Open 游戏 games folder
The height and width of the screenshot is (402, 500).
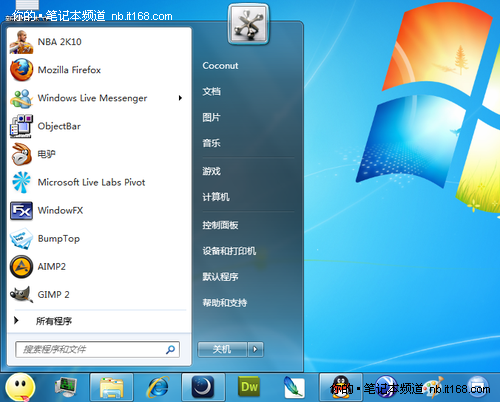[211, 171]
